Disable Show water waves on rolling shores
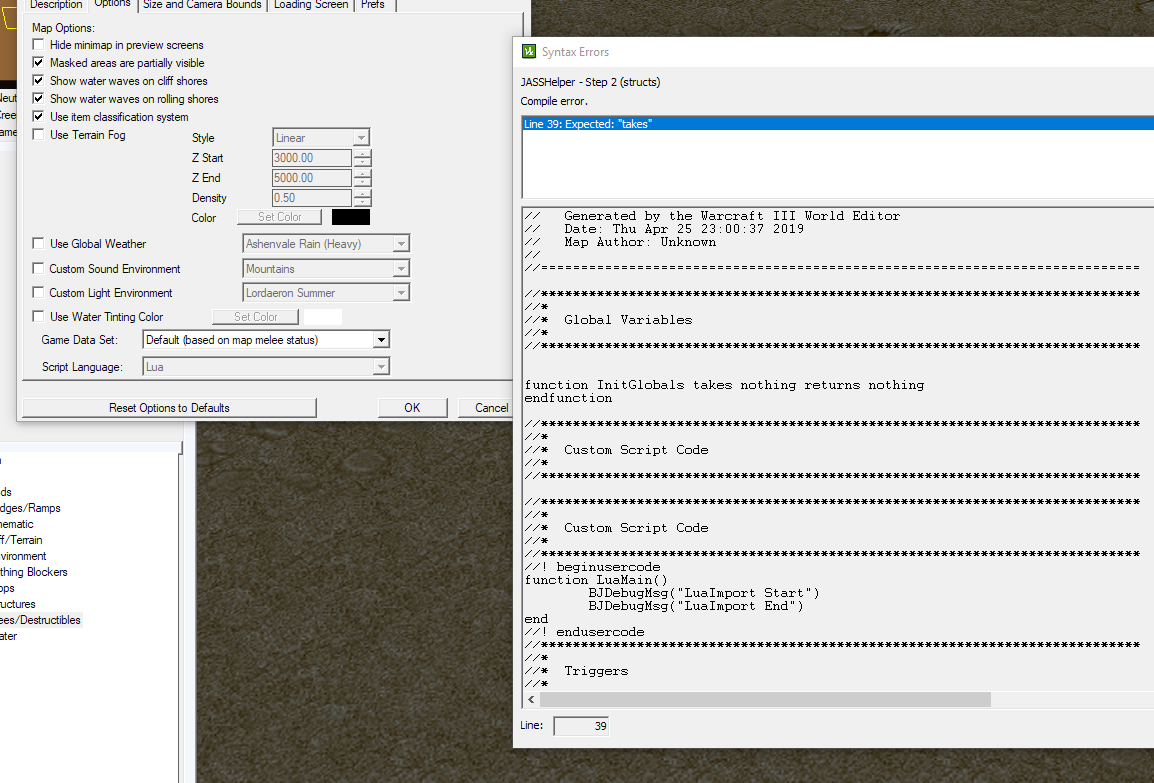The width and height of the screenshot is (1154, 783). 38,98
